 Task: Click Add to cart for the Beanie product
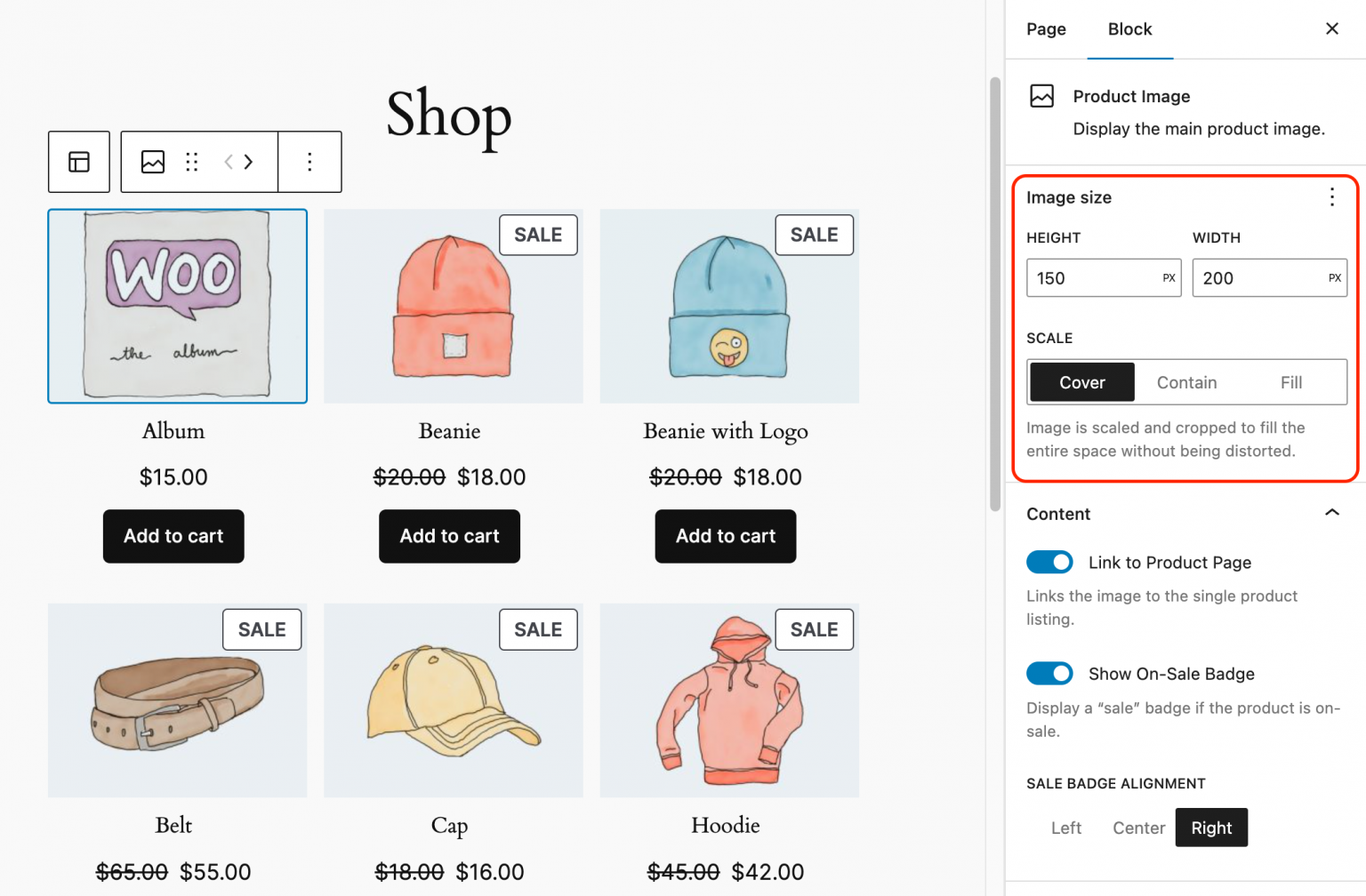click(x=449, y=536)
